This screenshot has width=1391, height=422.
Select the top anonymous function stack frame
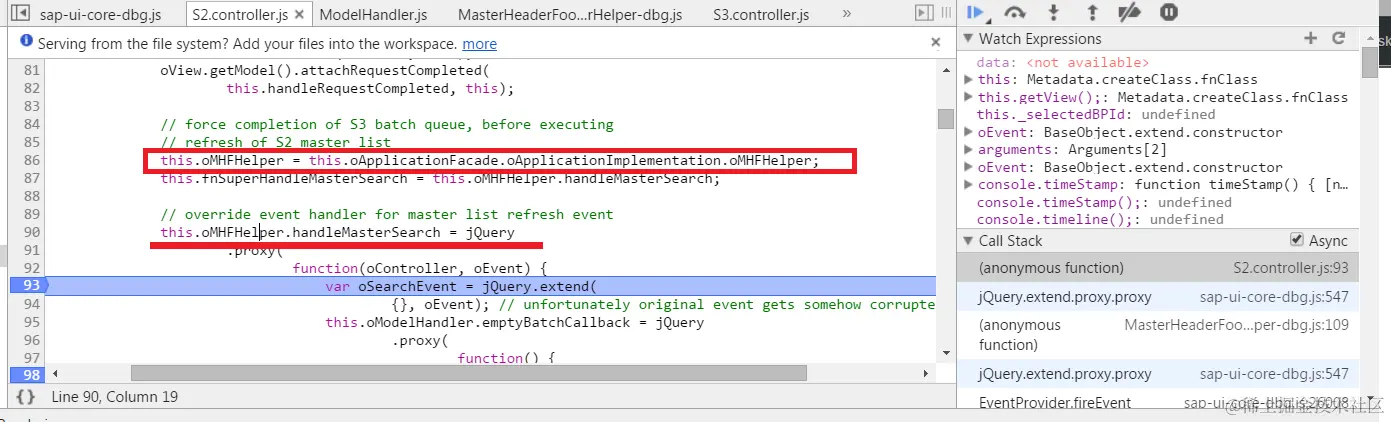(1158, 268)
